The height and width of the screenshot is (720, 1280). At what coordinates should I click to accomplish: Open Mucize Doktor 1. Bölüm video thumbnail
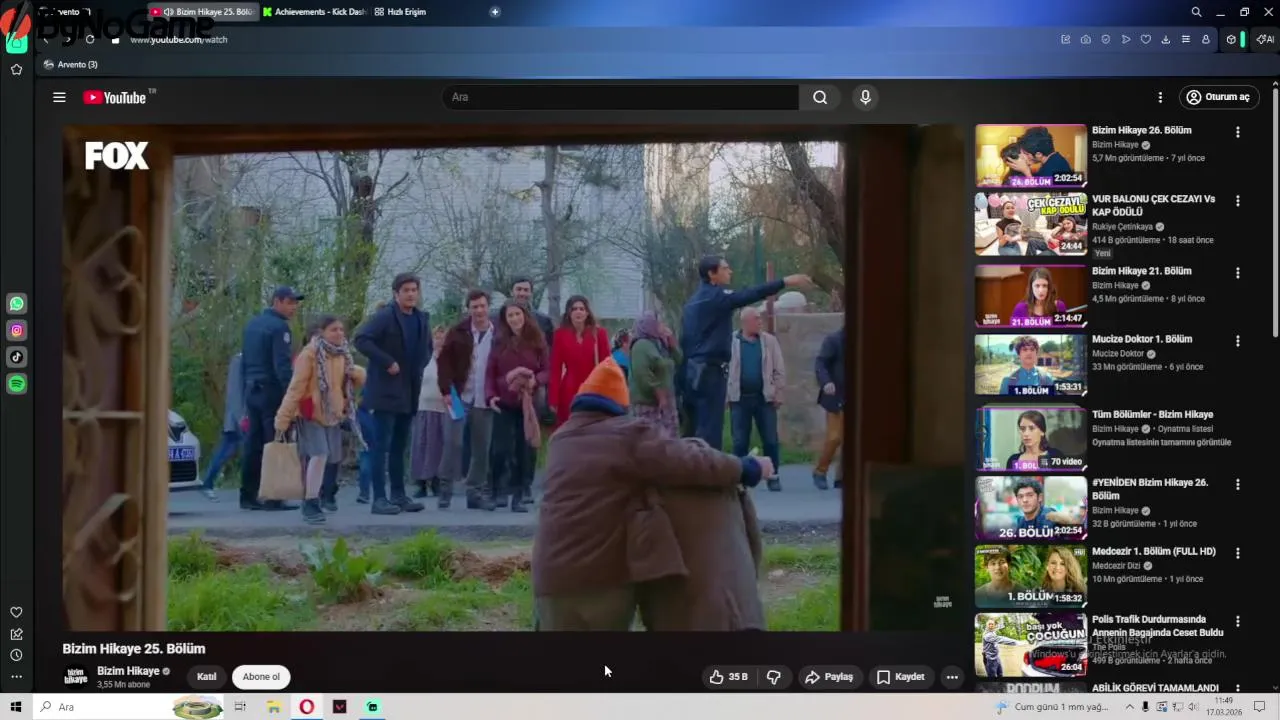coord(1031,364)
